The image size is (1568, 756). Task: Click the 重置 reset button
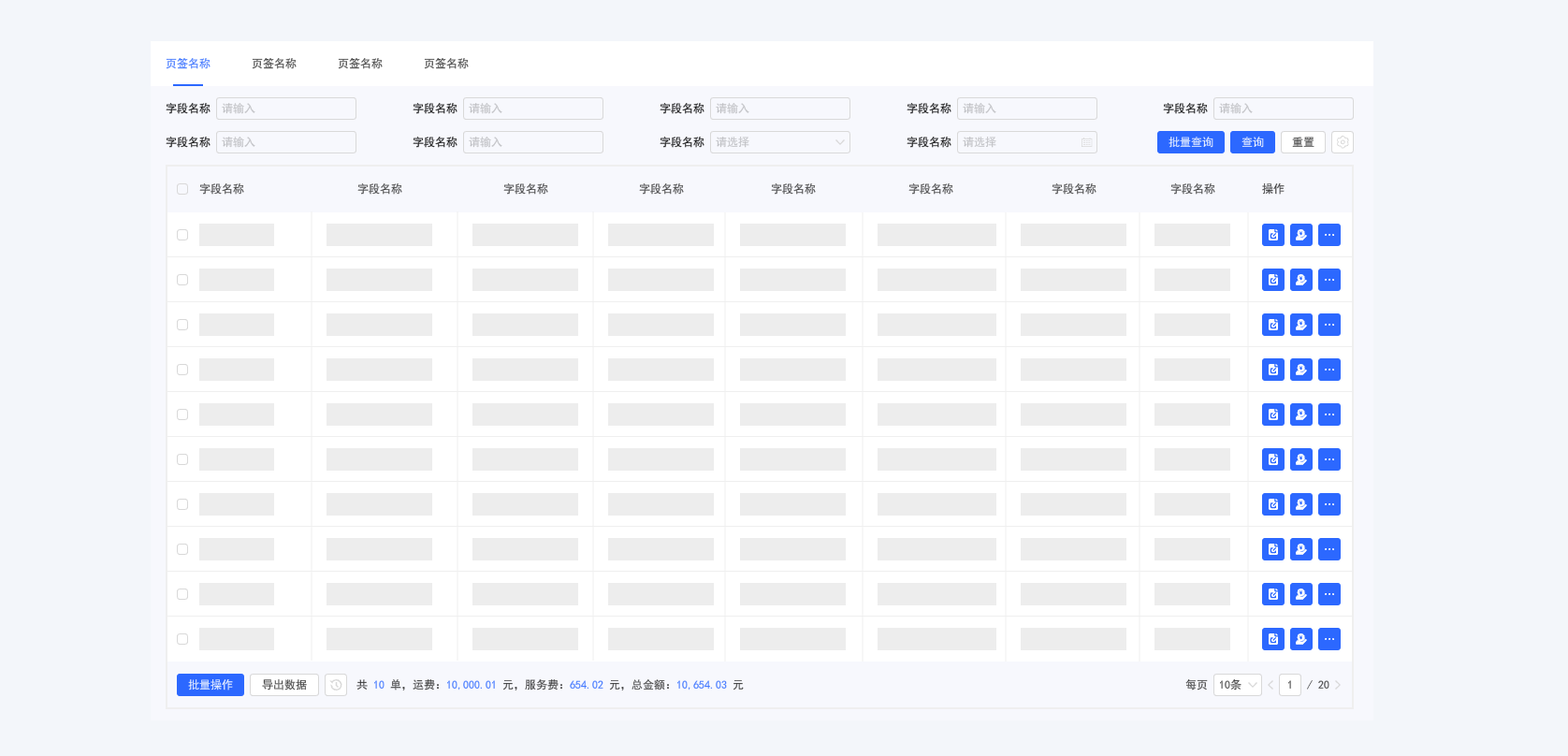[1302, 142]
